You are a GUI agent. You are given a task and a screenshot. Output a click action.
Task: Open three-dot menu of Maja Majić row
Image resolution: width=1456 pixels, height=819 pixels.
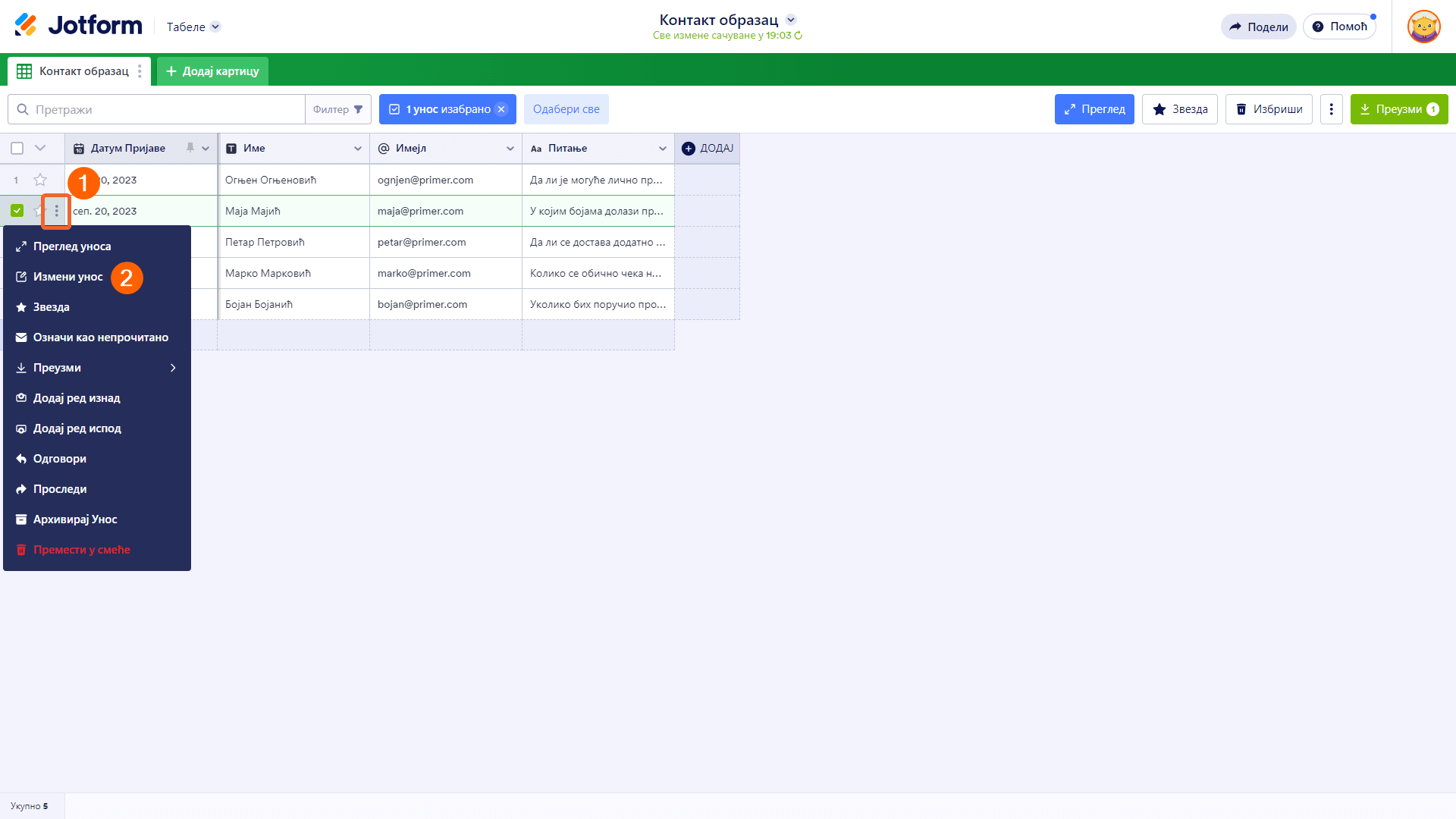pos(56,211)
